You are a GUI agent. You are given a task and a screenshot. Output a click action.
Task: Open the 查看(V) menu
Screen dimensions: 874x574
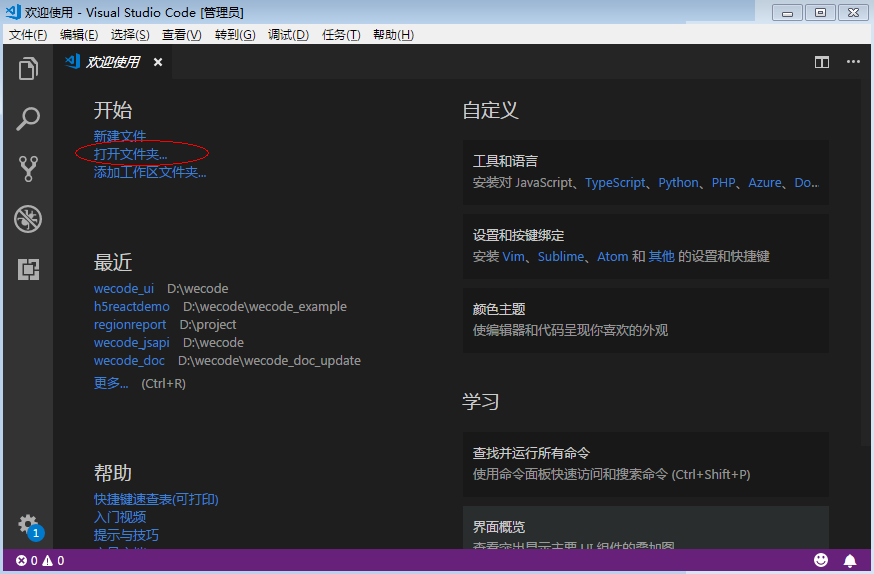tap(182, 35)
